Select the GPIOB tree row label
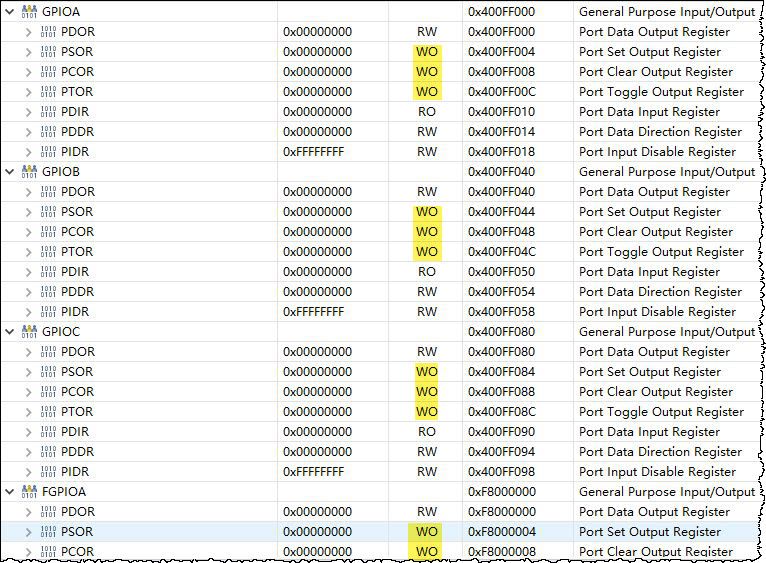The width and height of the screenshot is (766, 563). pos(61,172)
